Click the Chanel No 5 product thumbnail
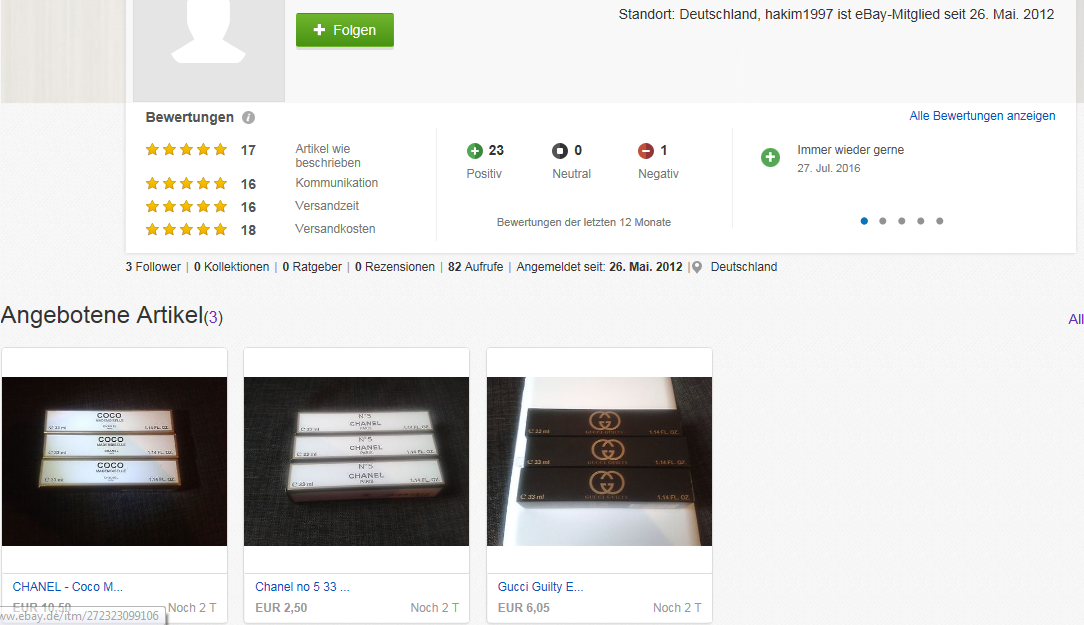1084x625 pixels. (x=357, y=461)
